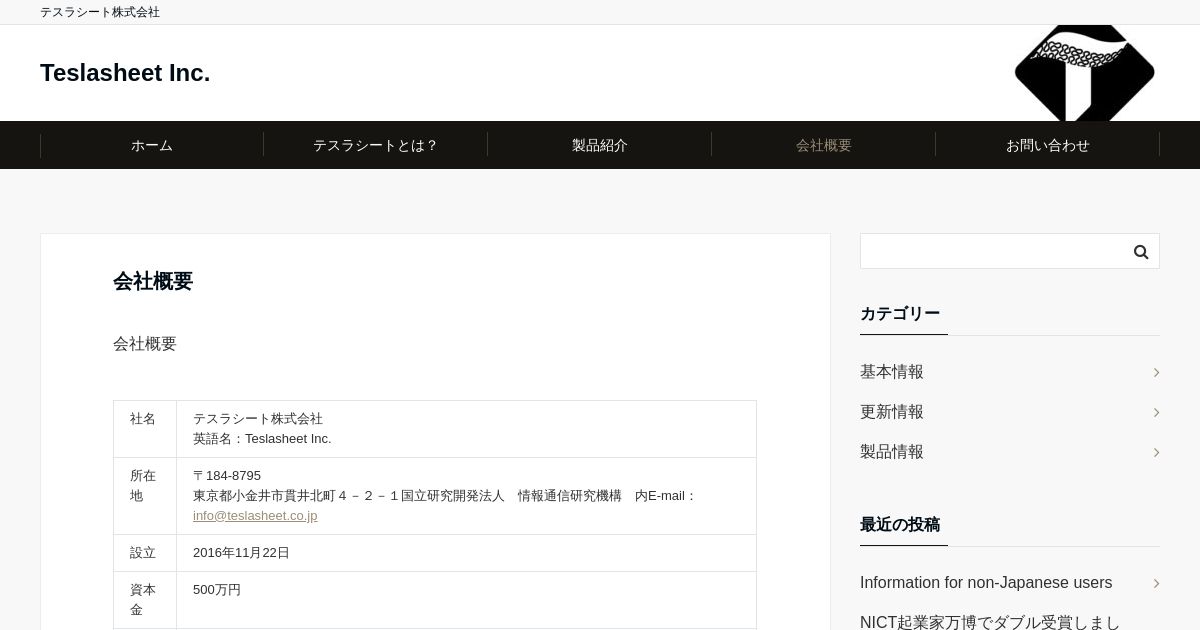Click the Teslasheet diamond logo
Viewport: 1200px width, 630px height.
coord(1084,73)
